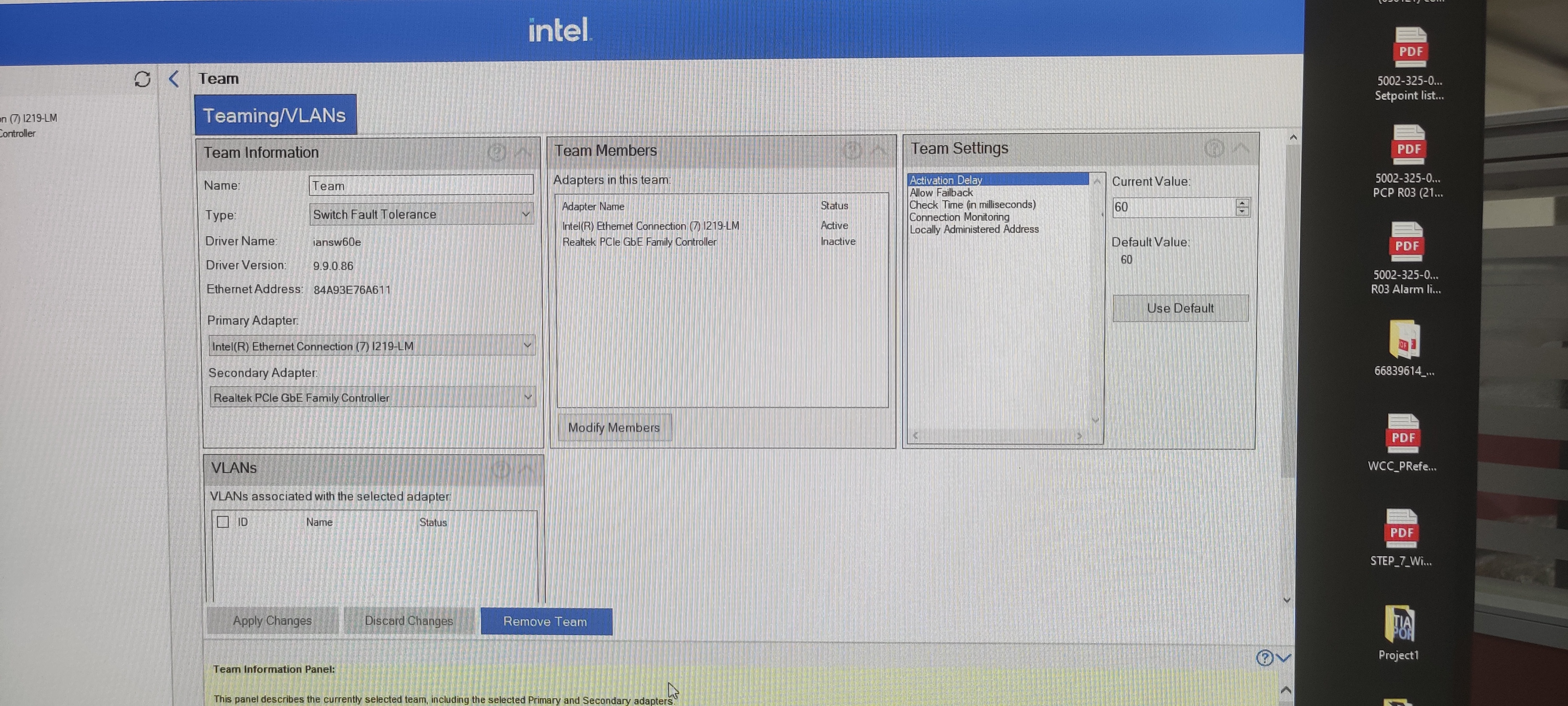Click the Remove Team button
Viewport: 1568px width, 706px height.
tap(546, 621)
